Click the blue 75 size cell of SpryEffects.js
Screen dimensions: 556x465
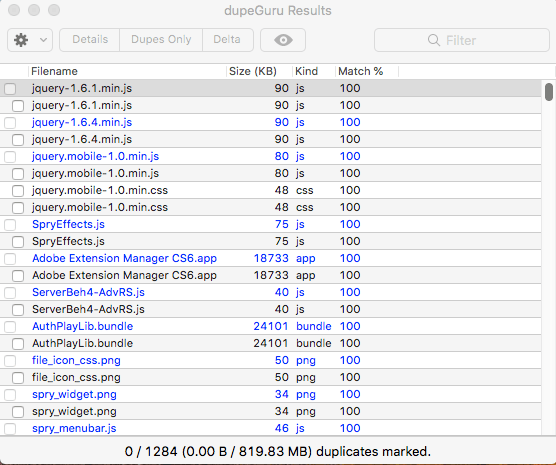point(282,225)
